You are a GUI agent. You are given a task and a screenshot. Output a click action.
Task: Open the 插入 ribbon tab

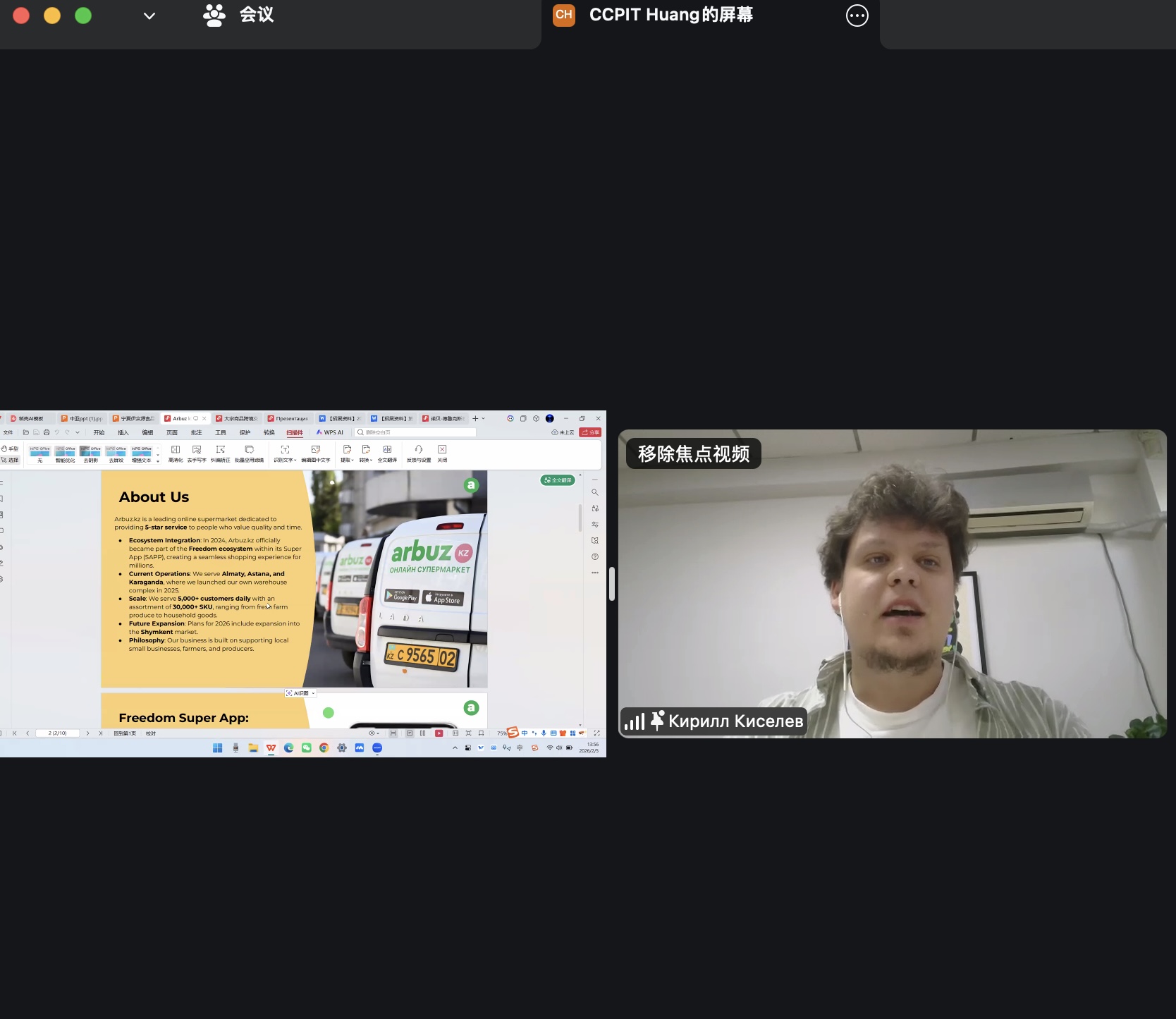point(123,432)
